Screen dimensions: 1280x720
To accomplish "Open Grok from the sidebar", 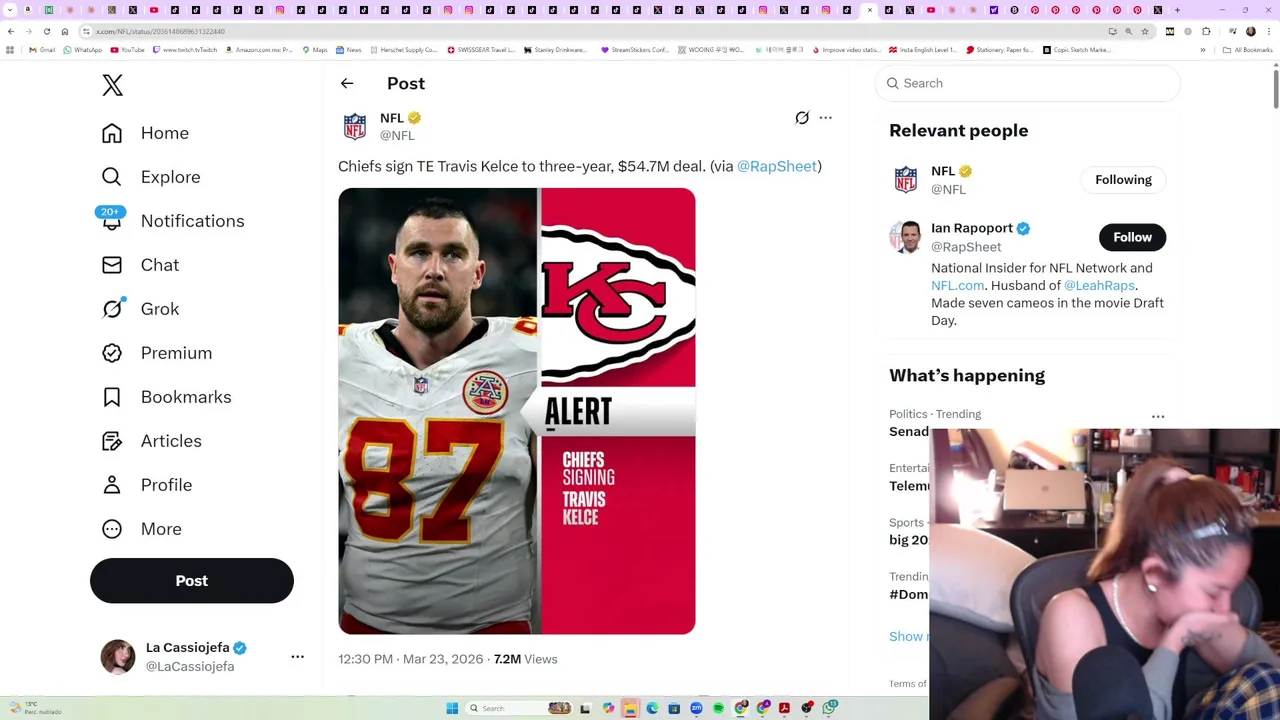I will [x=140, y=309].
